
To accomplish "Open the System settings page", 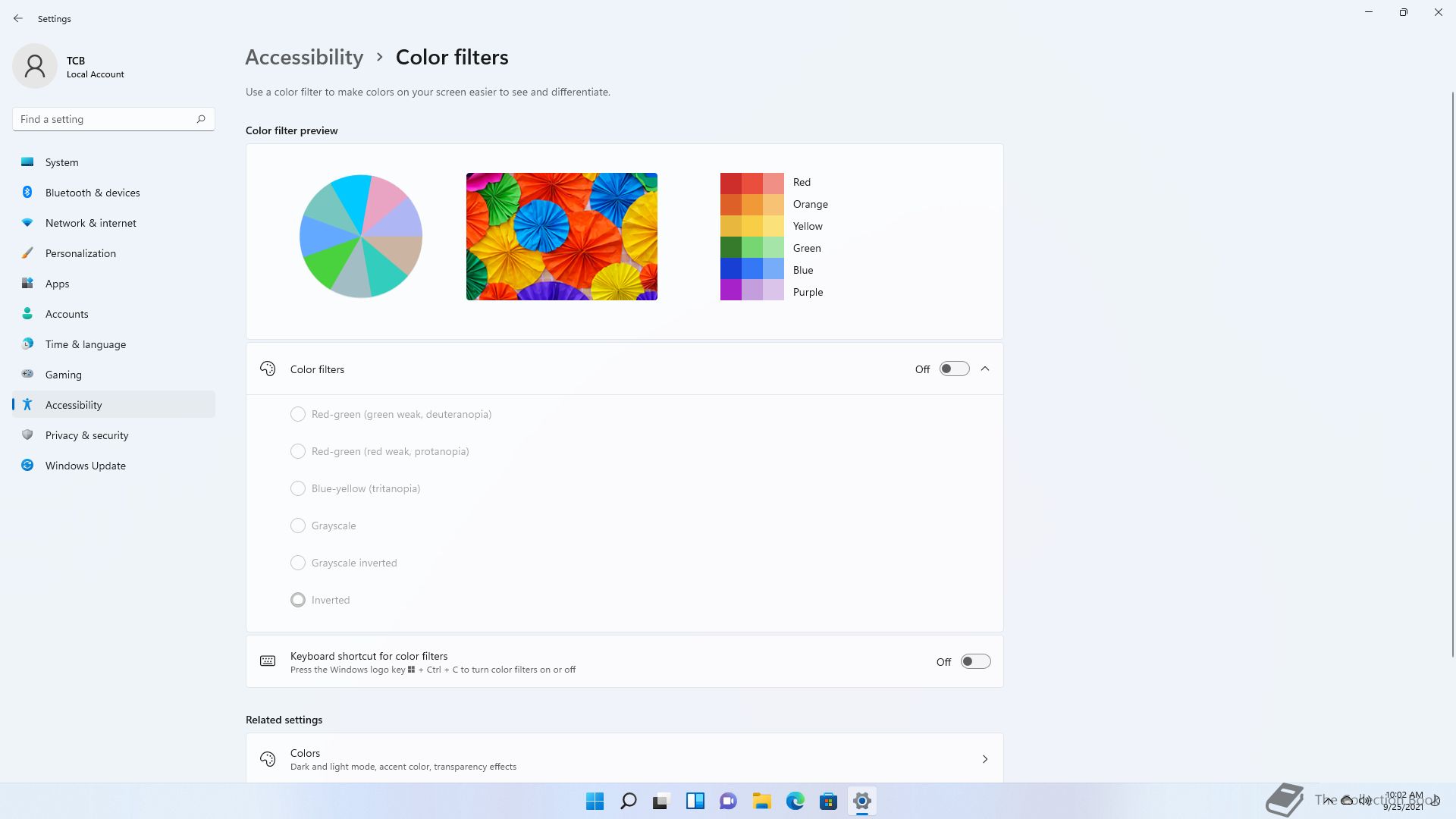I will point(114,162).
